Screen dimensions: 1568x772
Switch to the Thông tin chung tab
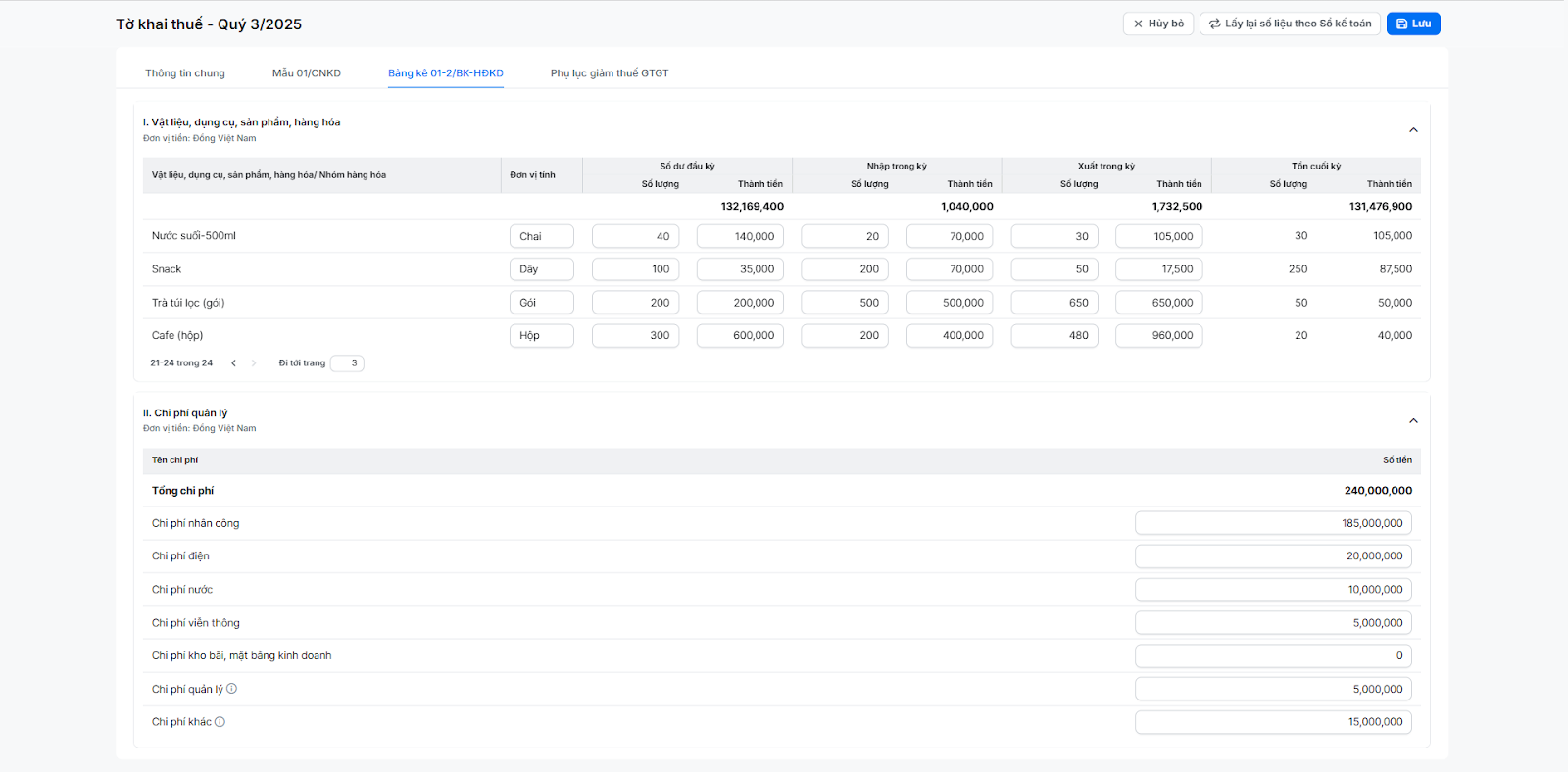tap(185, 73)
